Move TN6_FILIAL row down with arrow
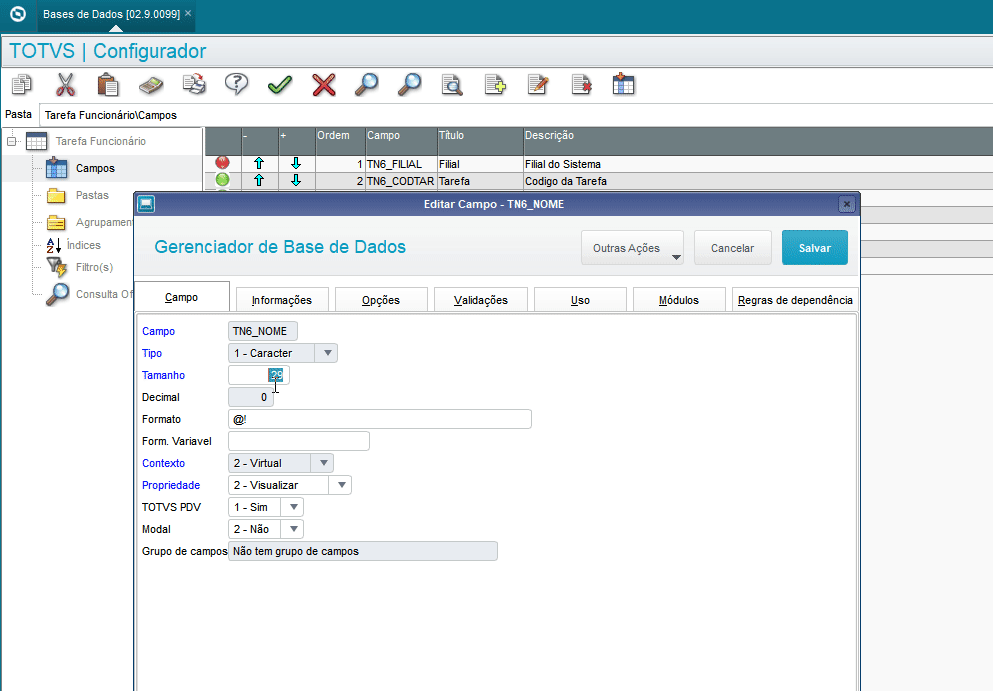Image resolution: width=993 pixels, height=691 pixels. (x=296, y=163)
